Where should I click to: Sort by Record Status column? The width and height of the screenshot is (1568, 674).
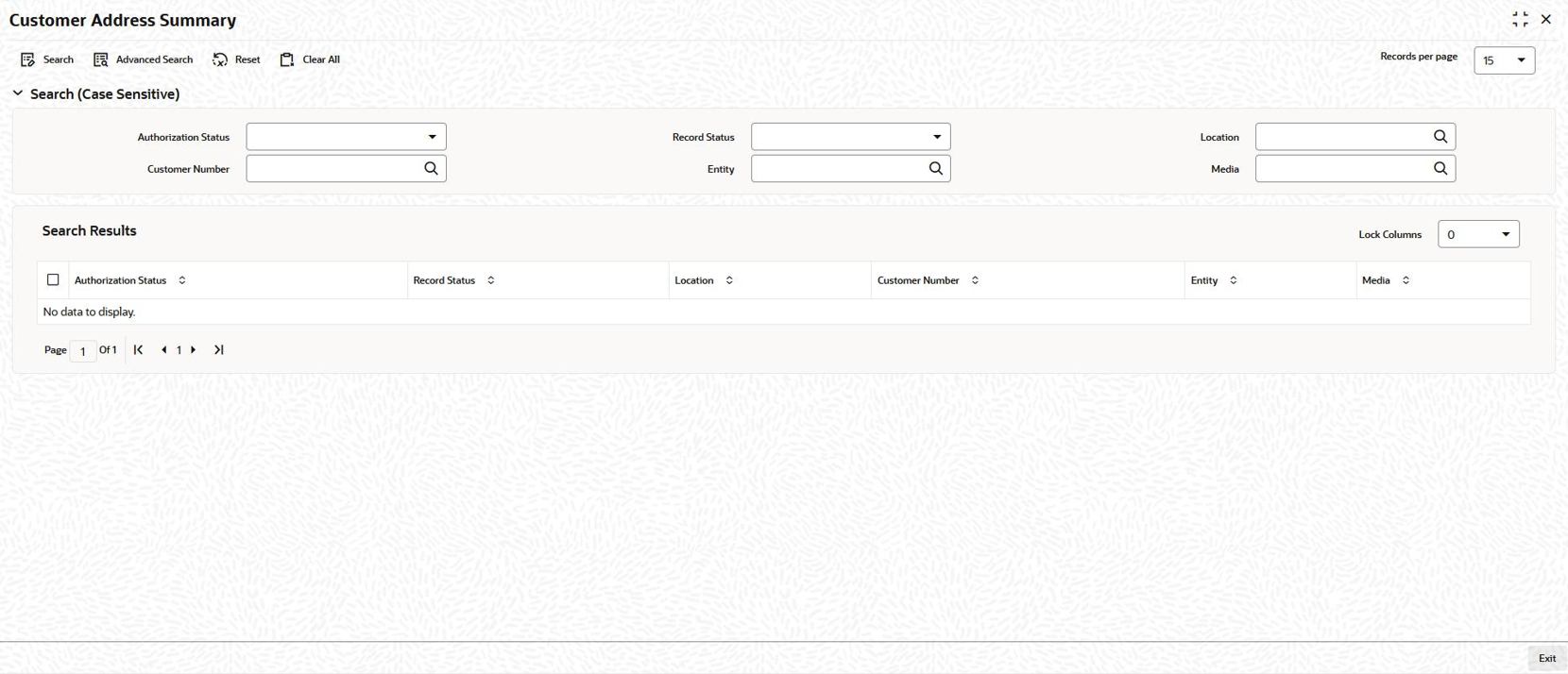tap(491, 280)
